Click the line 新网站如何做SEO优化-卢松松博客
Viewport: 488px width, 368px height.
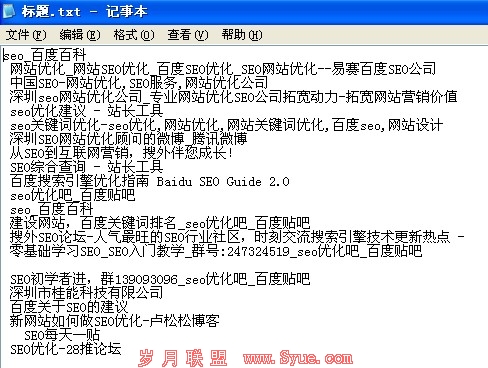coord(115,321)
